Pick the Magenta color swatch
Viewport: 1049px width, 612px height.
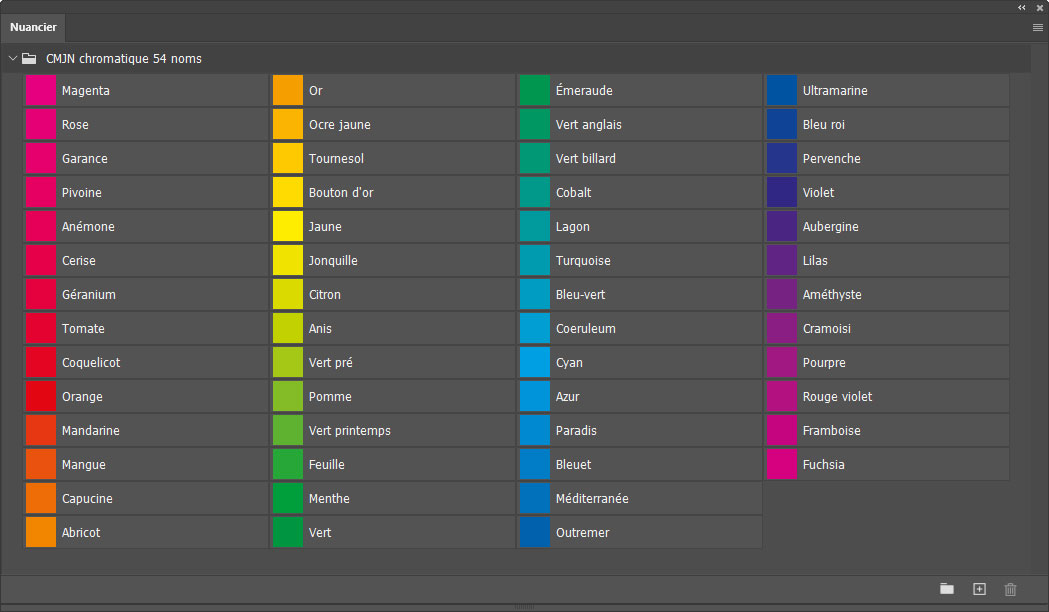[40, 91]
